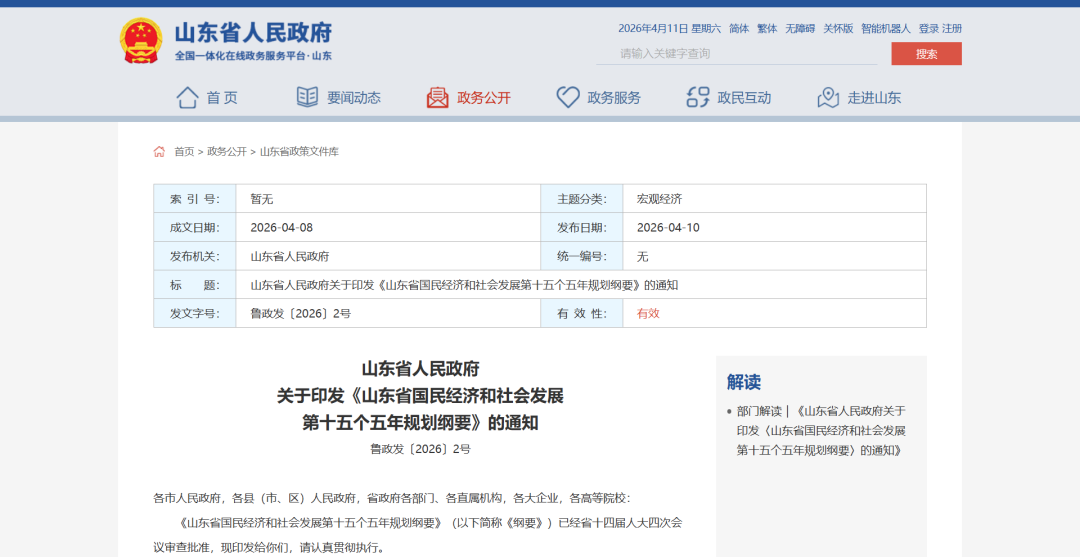Switch to 繁体 traditional Chinese
Screen dimensions: 1080x557
767,29
